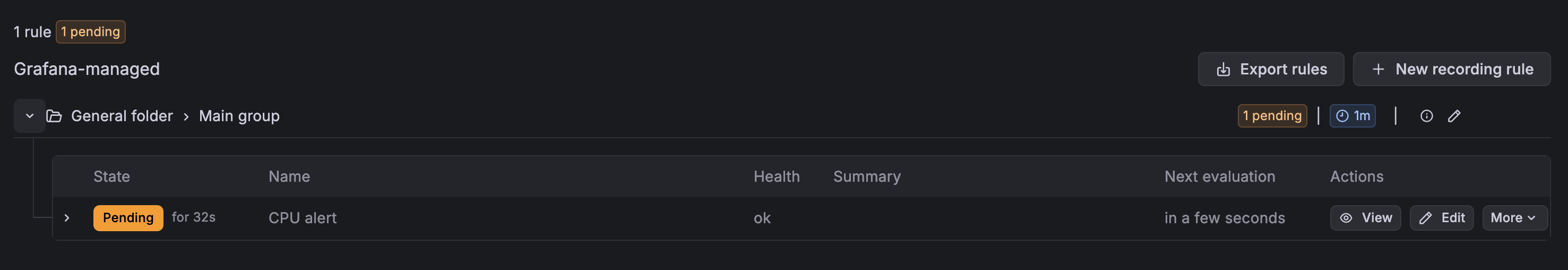Click the Export rules button

(x=1270, y=69)
